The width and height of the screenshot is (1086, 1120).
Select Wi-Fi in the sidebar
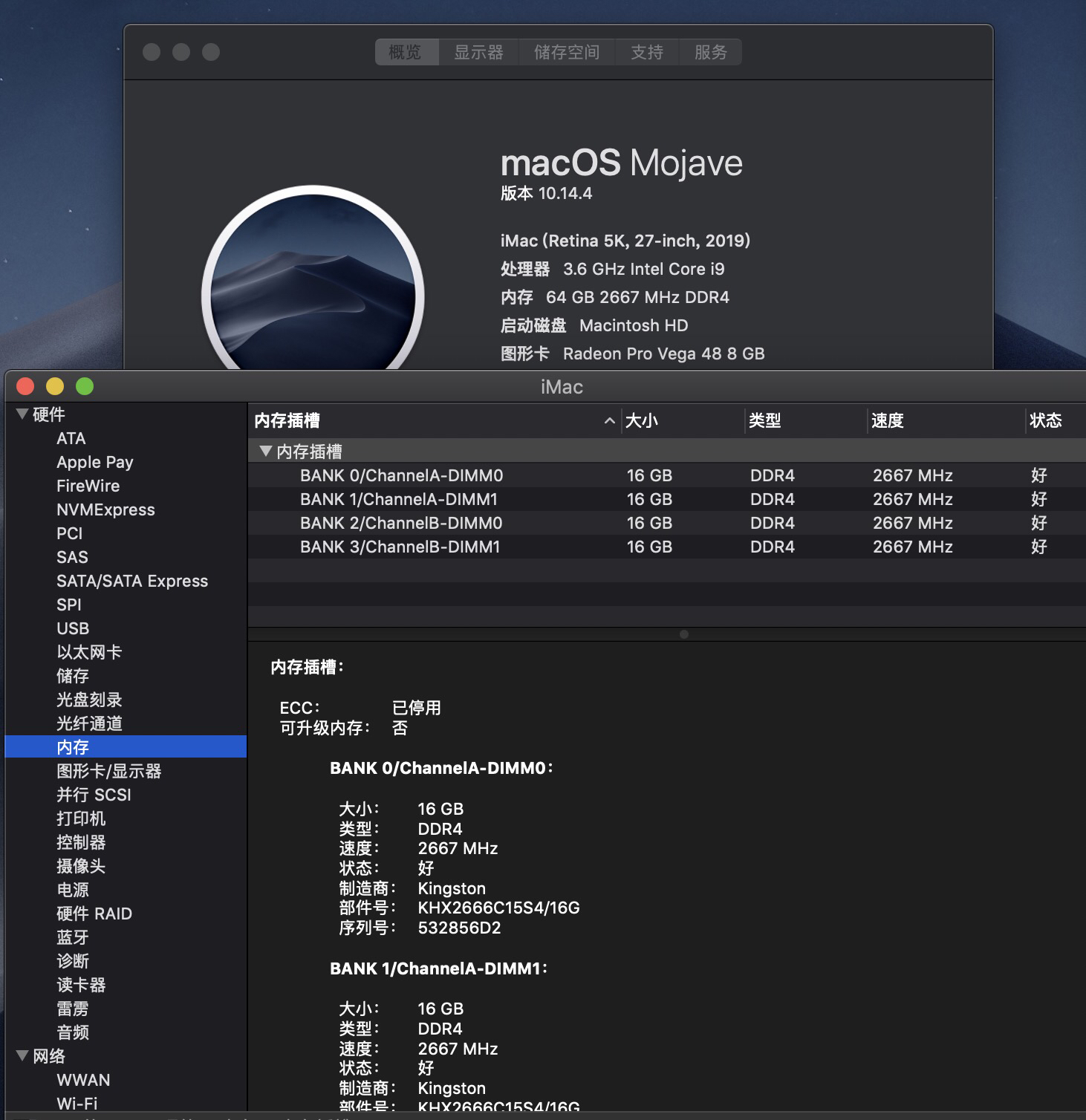pos(77,1104)
